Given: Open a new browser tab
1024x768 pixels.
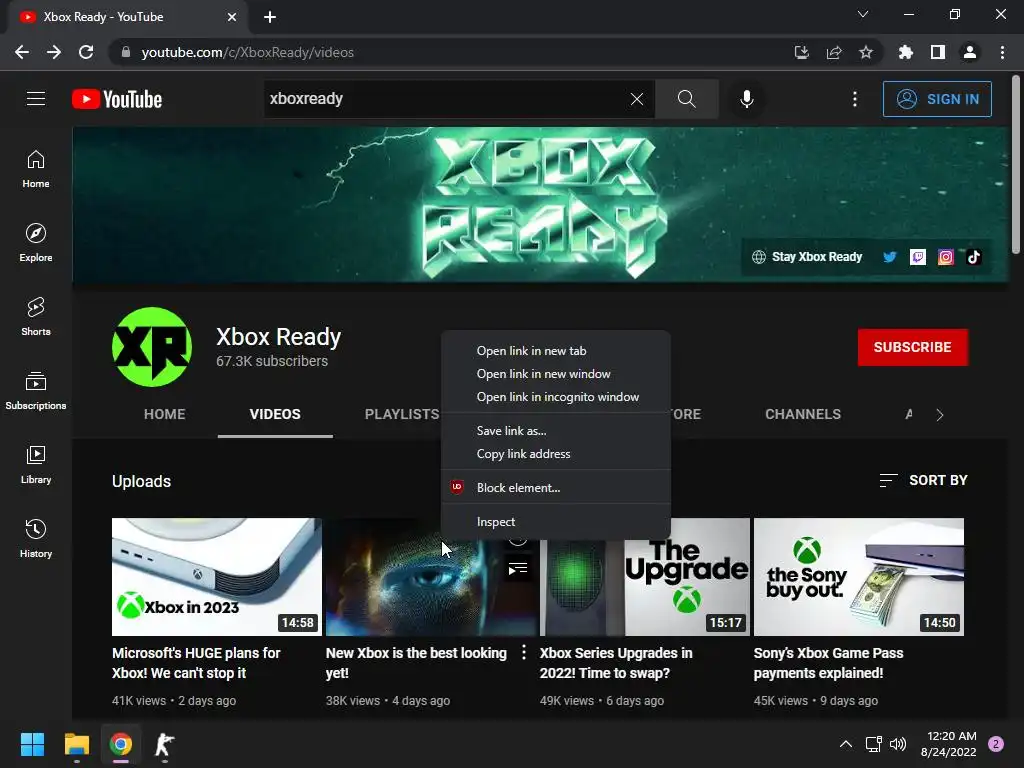Looking at the screenshot, I should click(x=270, y=17).
